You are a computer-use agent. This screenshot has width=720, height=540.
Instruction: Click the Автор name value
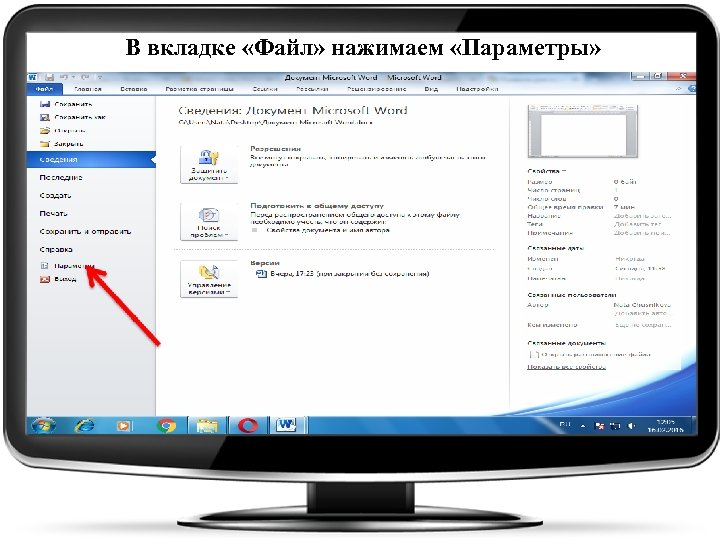click(641, 304)
